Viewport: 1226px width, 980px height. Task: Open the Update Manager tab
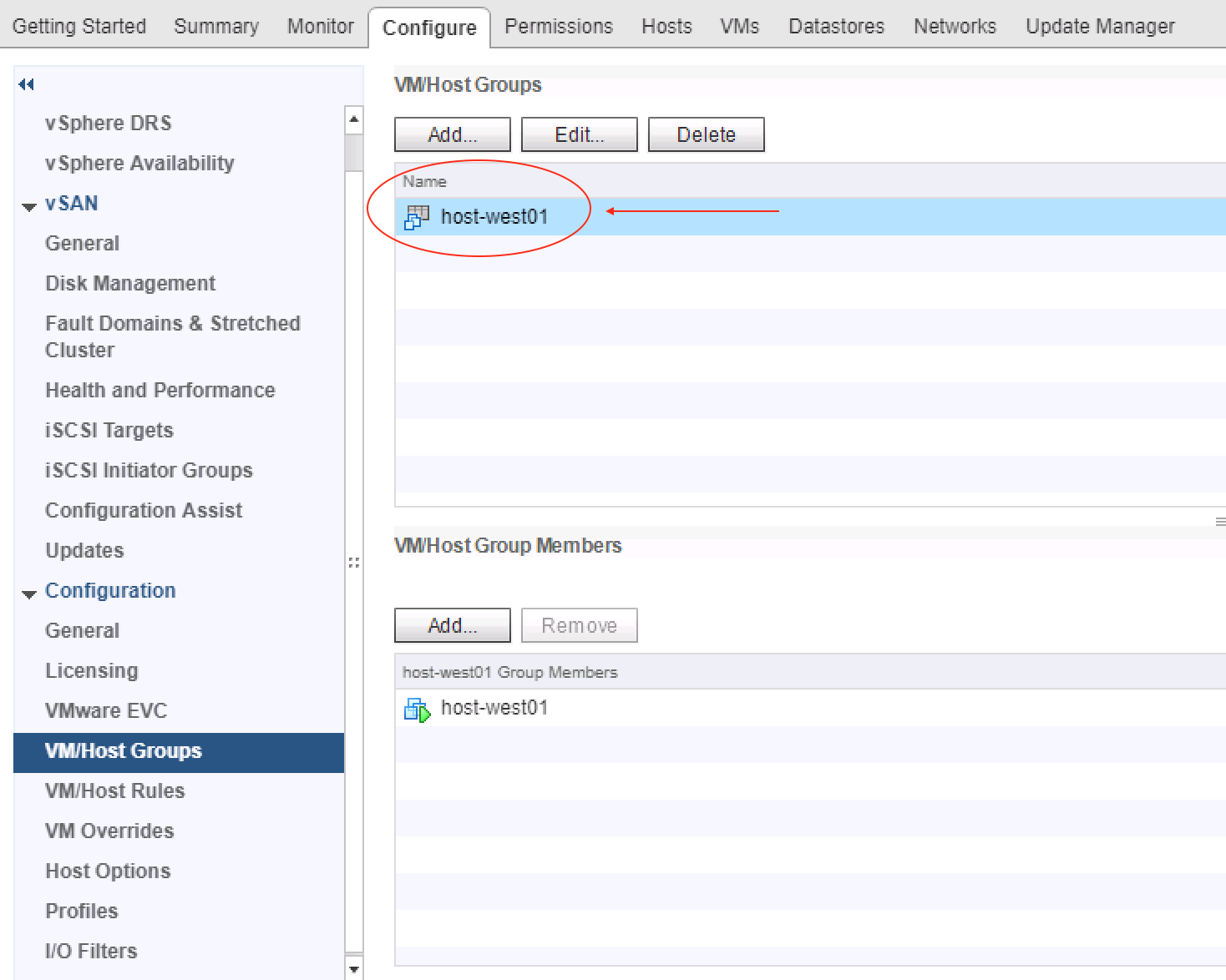[1098, 25]
